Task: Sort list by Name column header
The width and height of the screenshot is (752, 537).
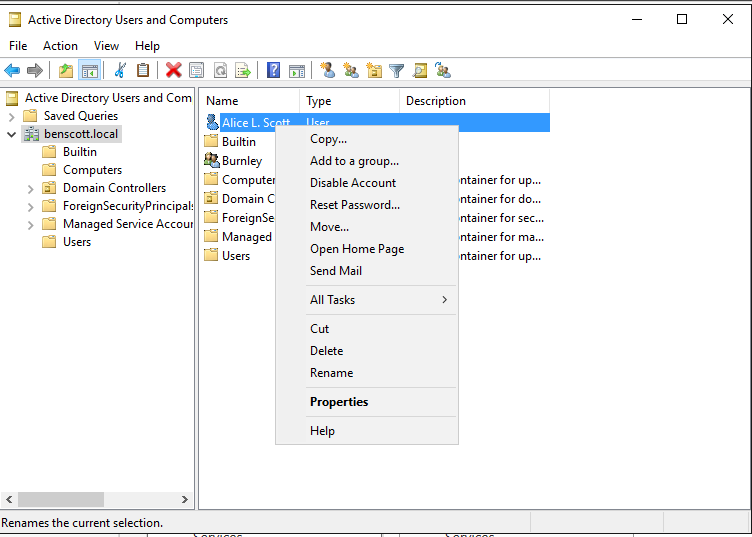Action: point(249,101)
